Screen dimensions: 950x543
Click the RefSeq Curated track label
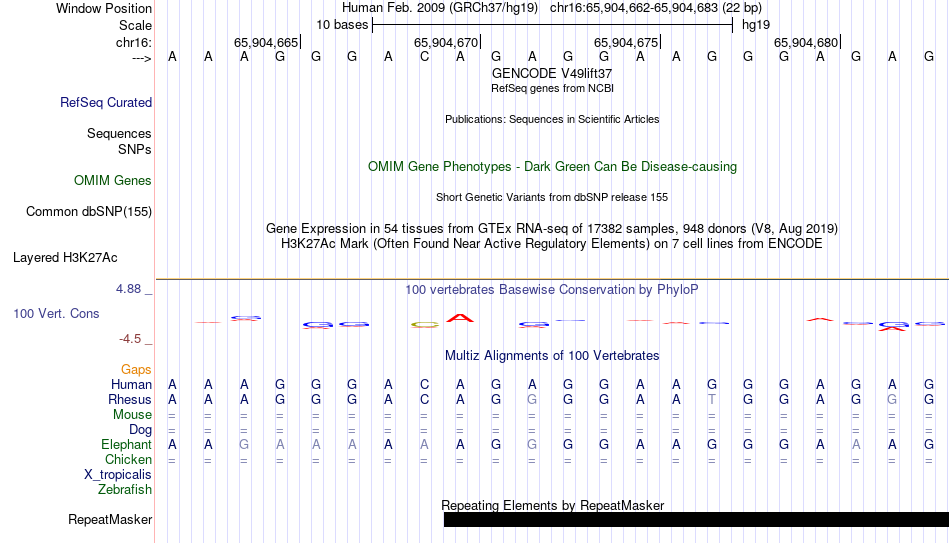pyautogui.click(x=105, y=102)
